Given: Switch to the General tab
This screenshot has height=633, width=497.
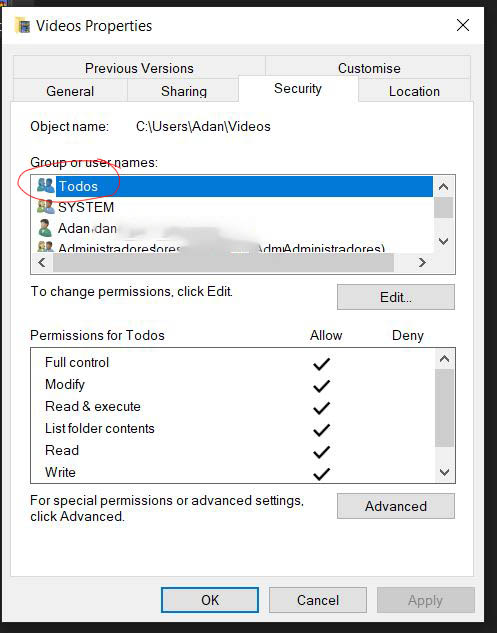Looking at the screenshot, I should [70, 91].
